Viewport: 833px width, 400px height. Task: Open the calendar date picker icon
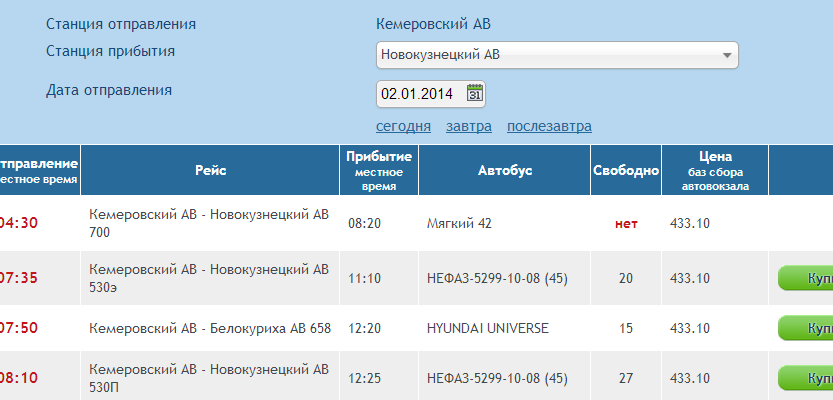click(475, 93)
